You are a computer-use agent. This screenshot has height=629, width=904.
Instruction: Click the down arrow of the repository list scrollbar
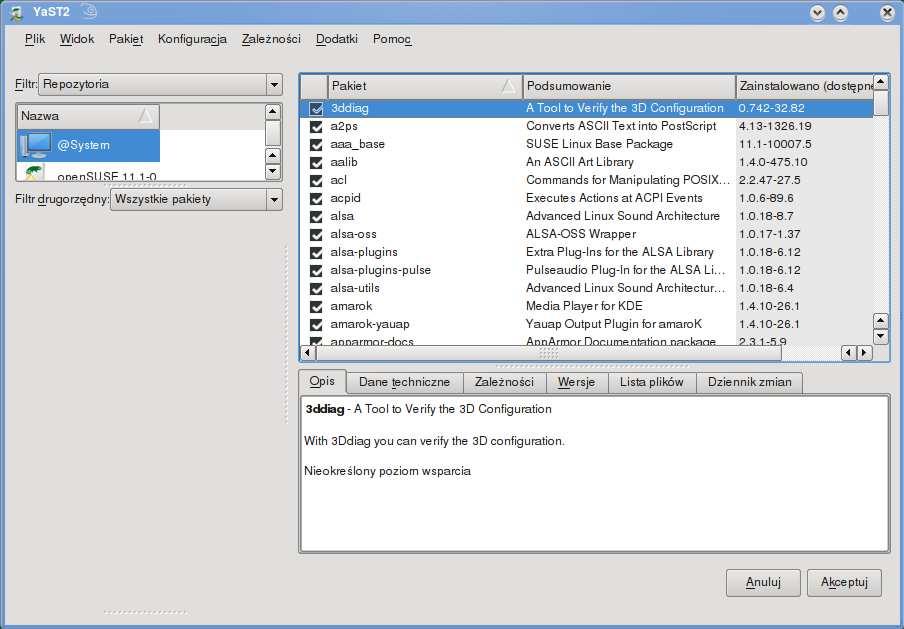click(273, 172)
